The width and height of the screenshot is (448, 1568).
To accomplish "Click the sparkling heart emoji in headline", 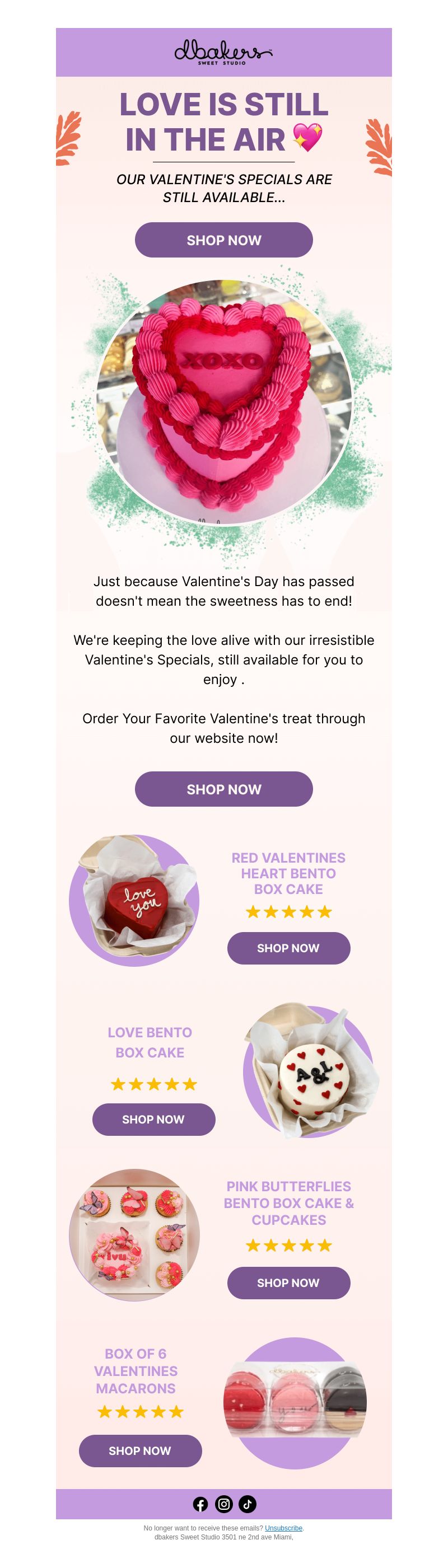I will point(307,138).
